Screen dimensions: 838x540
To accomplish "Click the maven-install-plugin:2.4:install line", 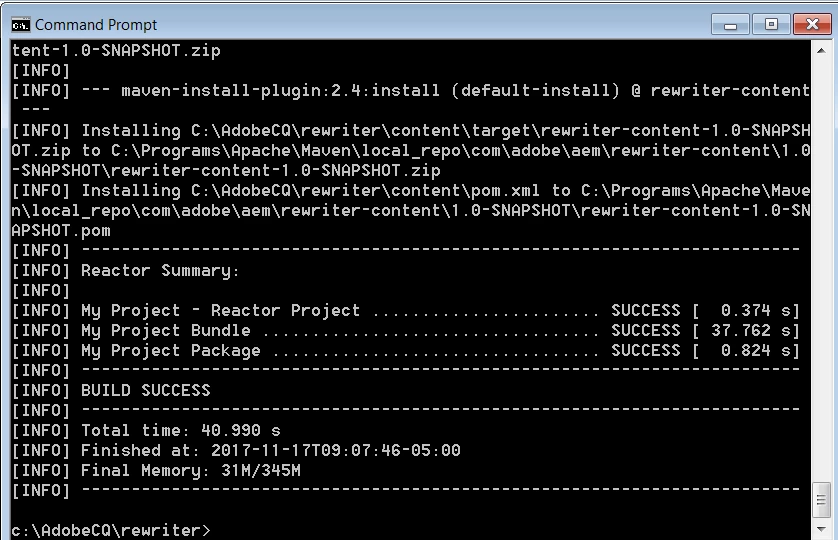I will (x=410, y=90).
